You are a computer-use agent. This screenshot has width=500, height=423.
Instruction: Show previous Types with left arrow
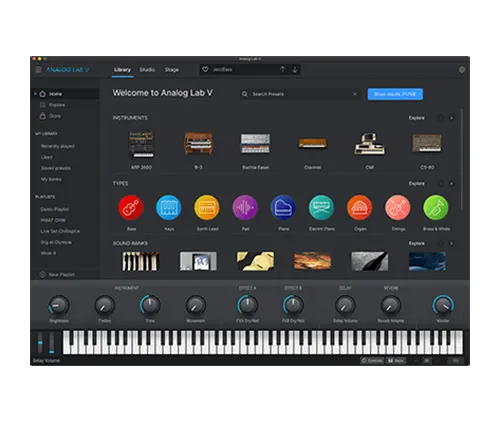click(441, 184)
